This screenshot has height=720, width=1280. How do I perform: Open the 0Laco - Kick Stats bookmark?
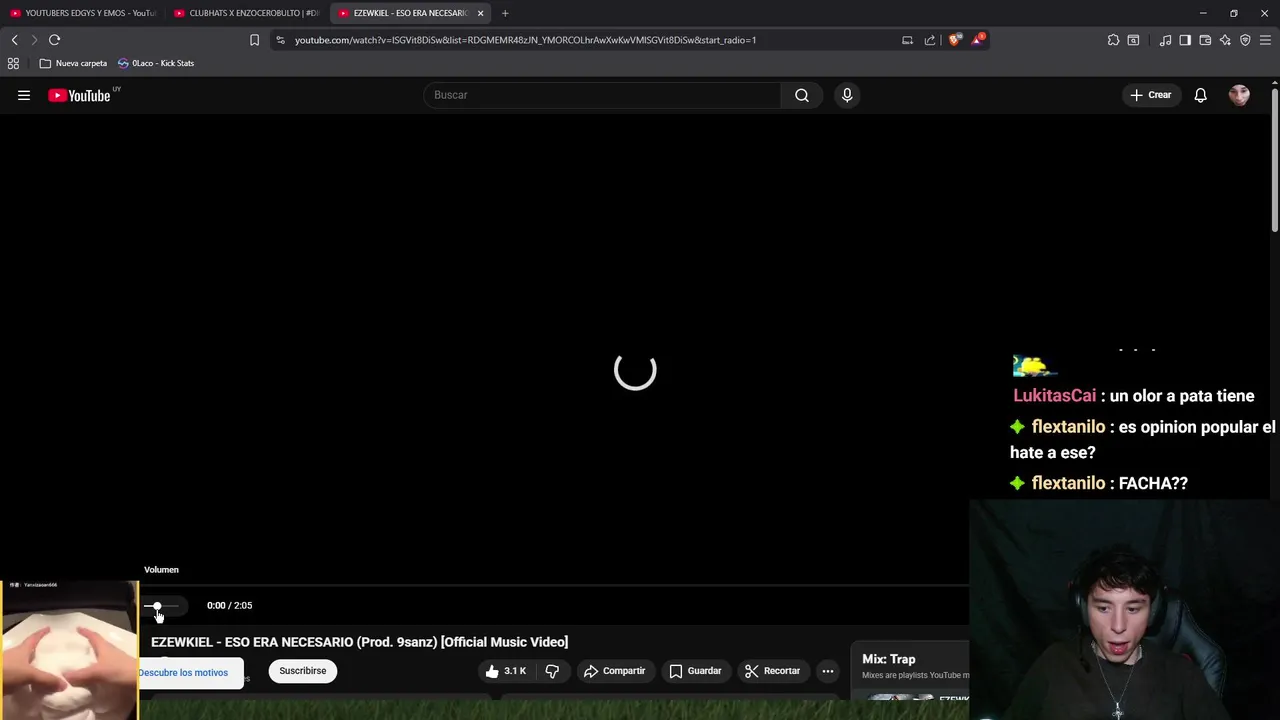coord(156,63)
